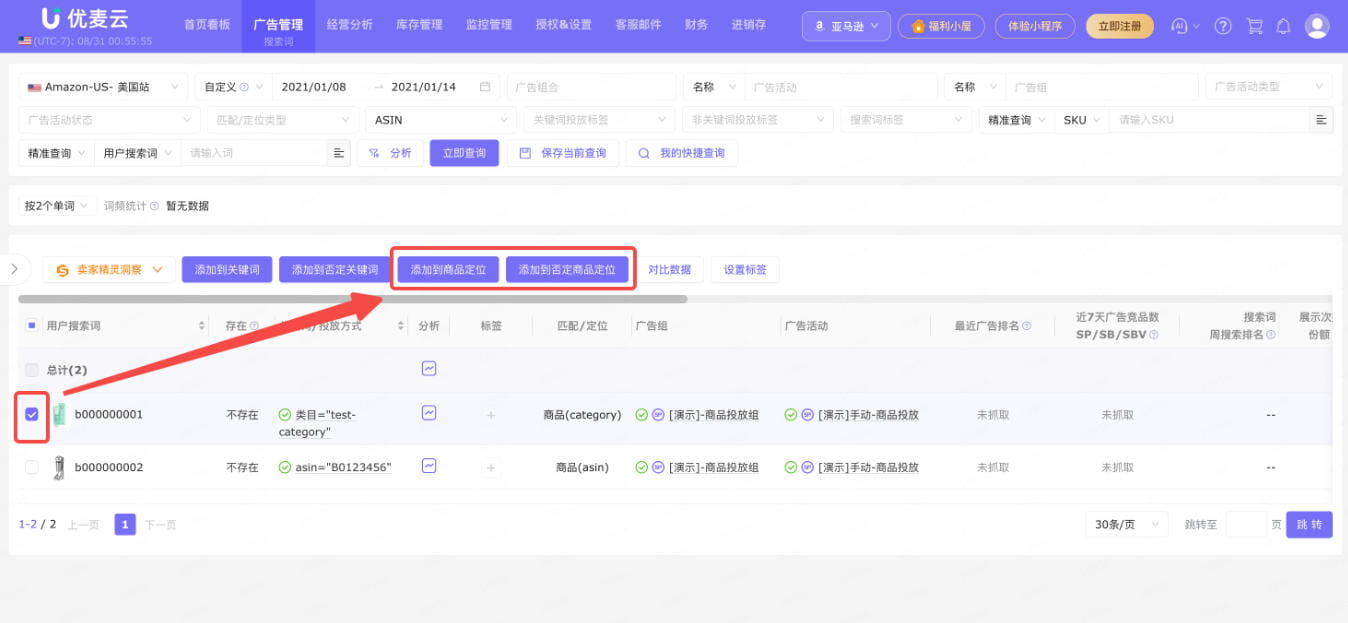Screen dimensions: 1348x623
Task: Click the 添加到商品定位 button
Action: point(448,270)
